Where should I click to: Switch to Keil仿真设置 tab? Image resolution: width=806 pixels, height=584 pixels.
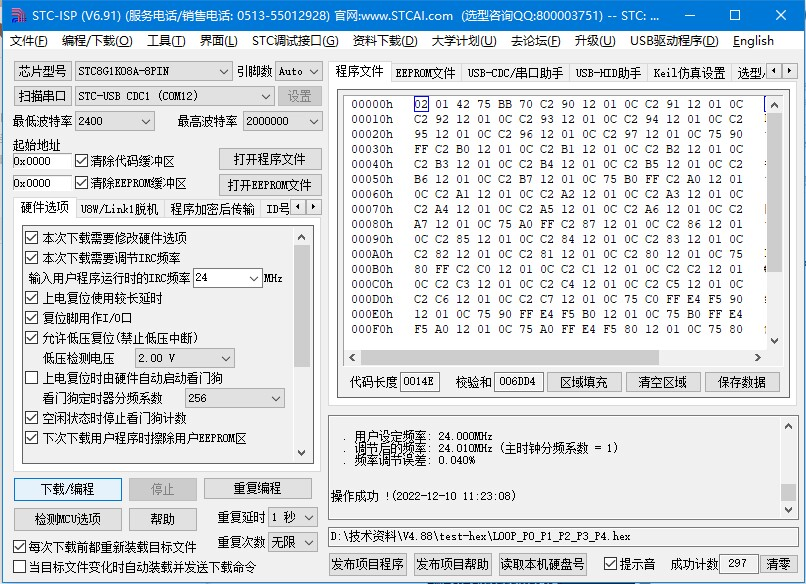689,73
